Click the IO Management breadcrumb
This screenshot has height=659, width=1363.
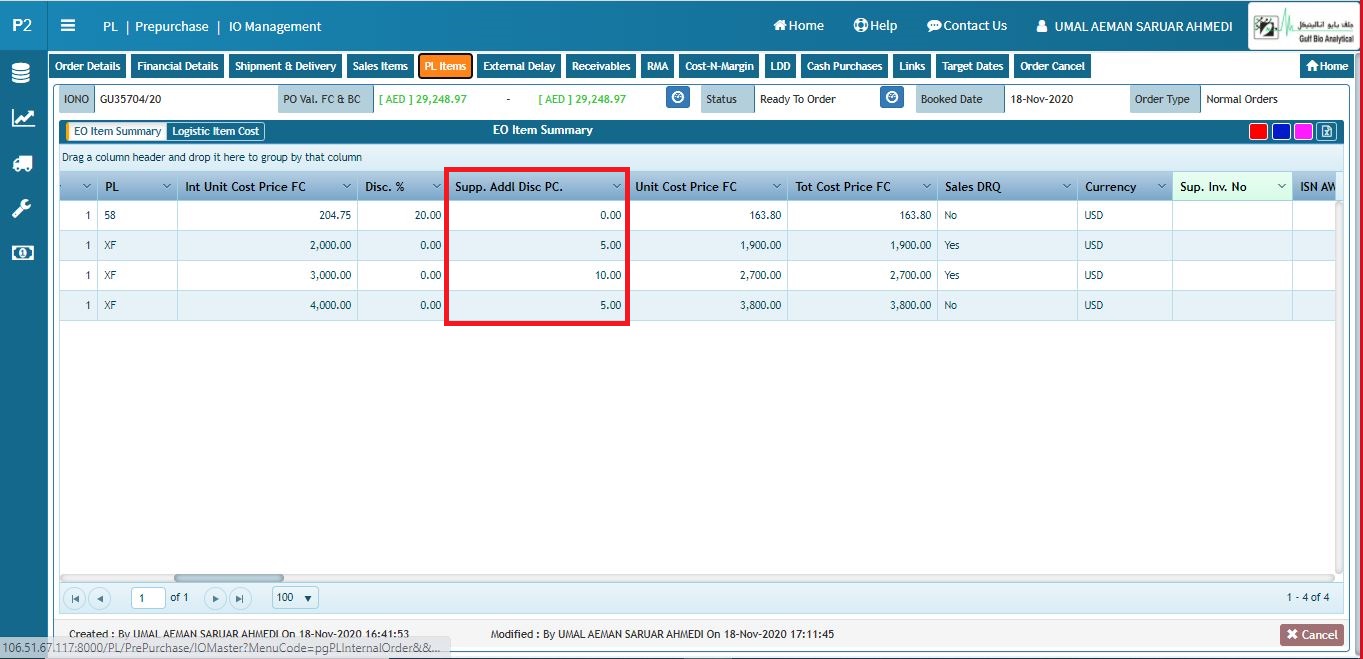tap(275, 27)
